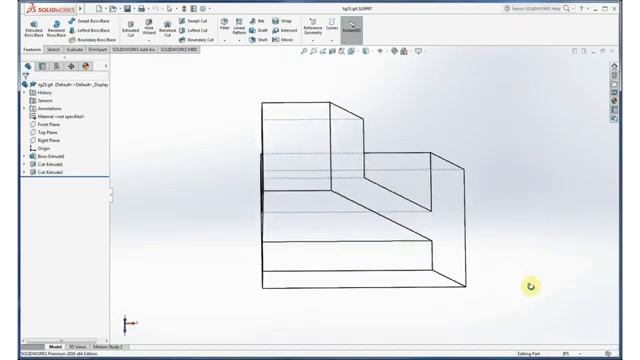Expand the SOLIDWORKS menu flyout arrow
640x360 pixels.
tap(80, 8)
